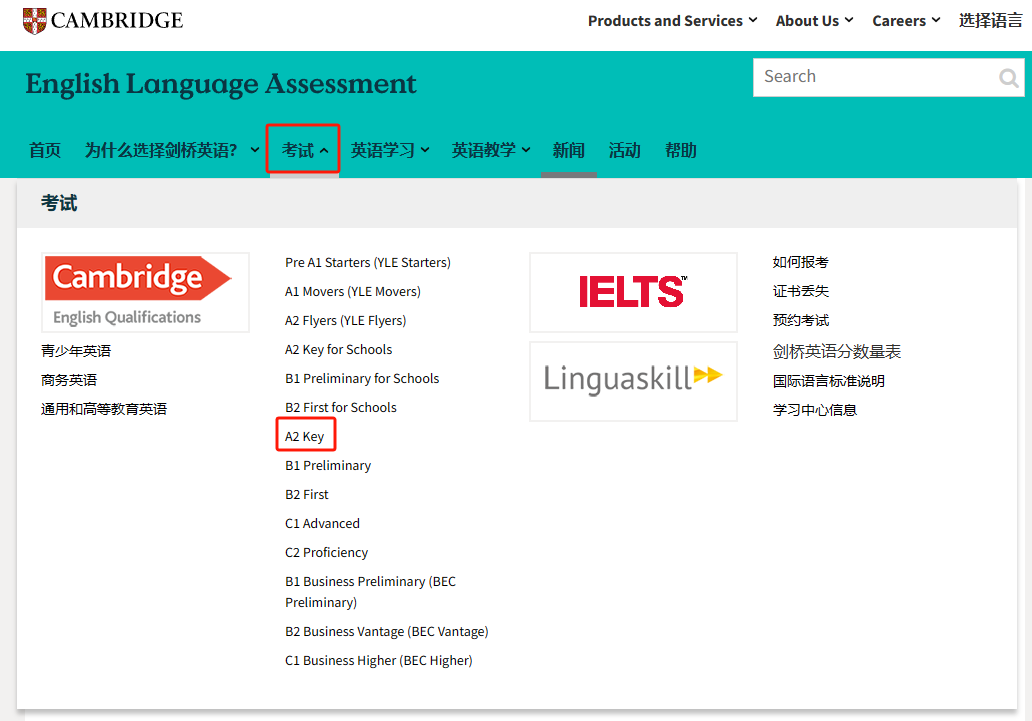1032x721 pixels.
Task: Open A2 Flyers (YLE Flyers)
Action: 346,321
